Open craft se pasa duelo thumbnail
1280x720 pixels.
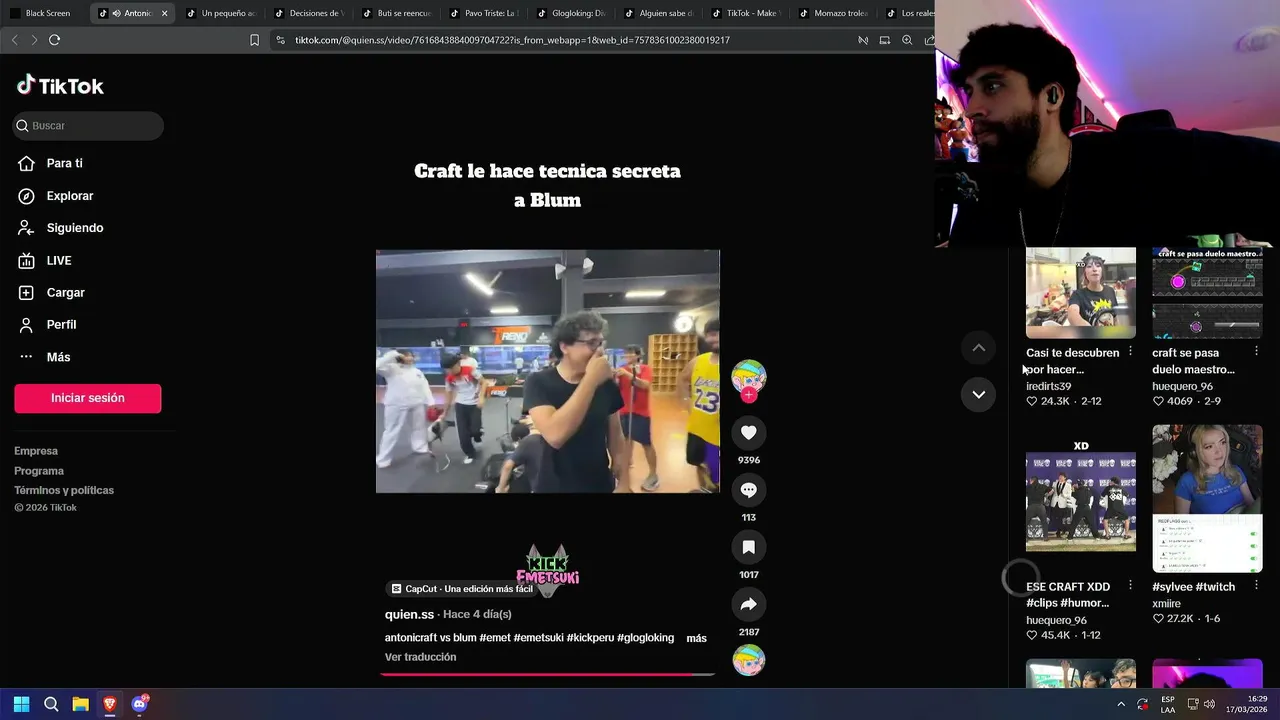(x=1207, y=293)
